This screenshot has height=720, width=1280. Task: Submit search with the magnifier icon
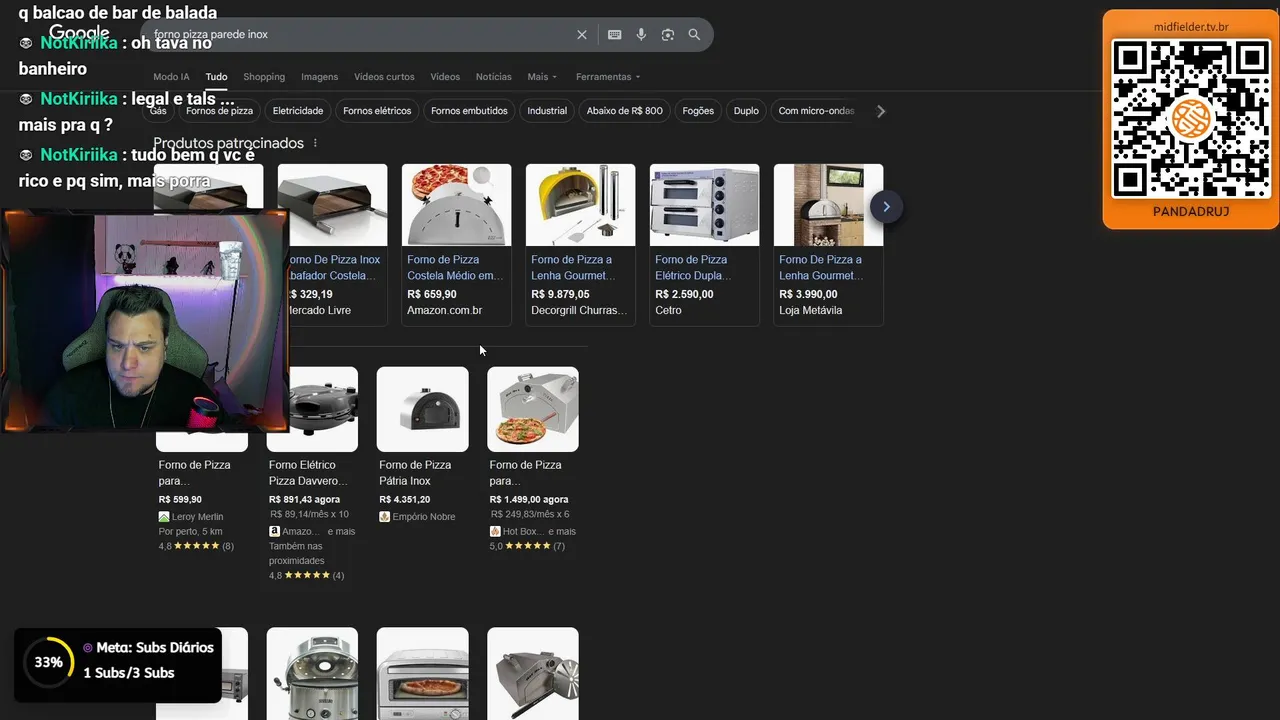click(x=694, y=35)
